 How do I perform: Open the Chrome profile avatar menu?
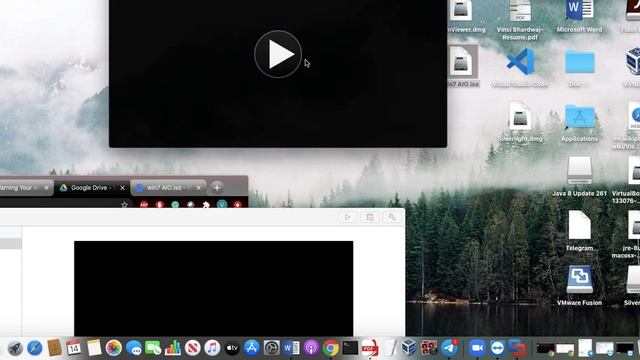point(222,204)
